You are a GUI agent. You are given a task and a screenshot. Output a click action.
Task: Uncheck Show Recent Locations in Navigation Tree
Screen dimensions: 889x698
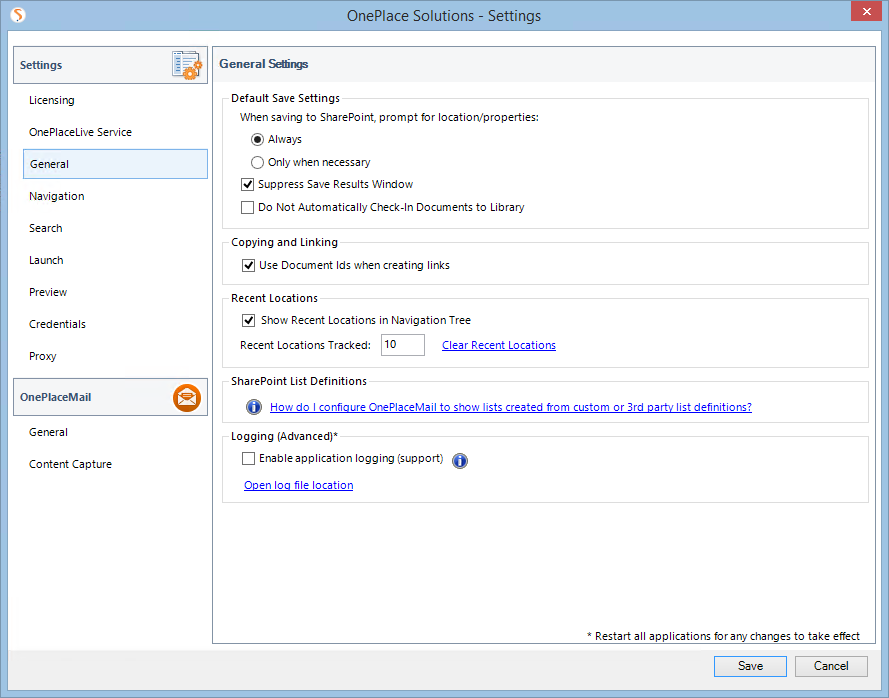tap(248, 320)
